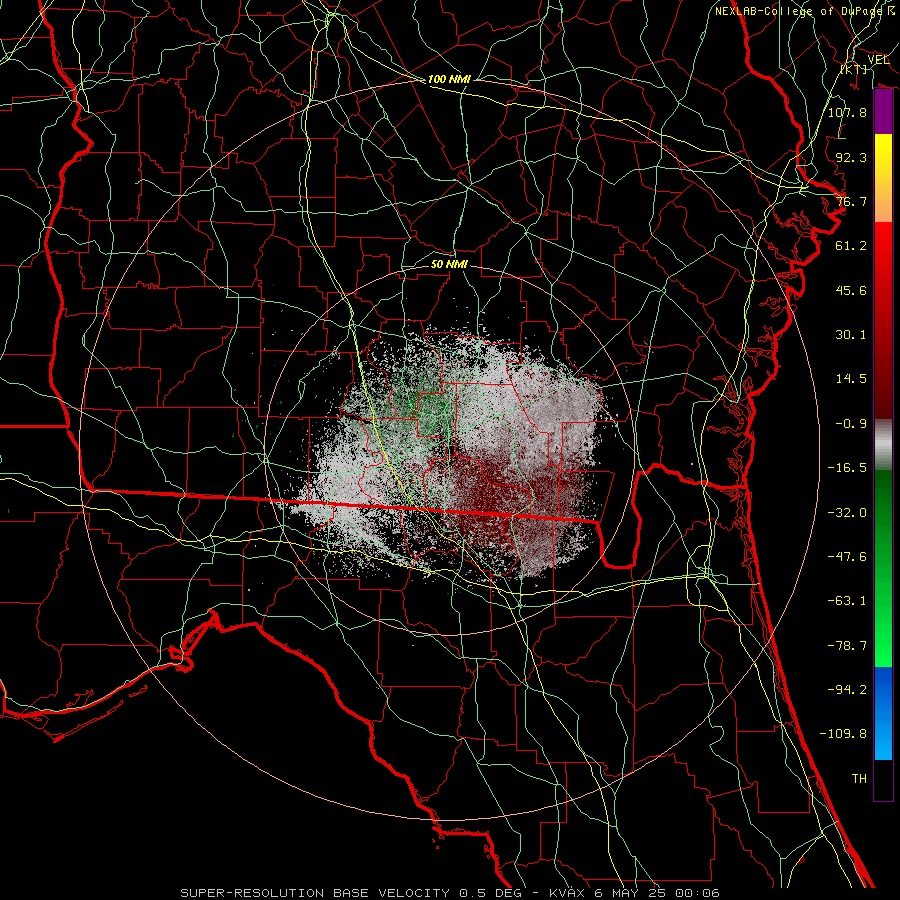Click the purple segment of the velocity color bar
Screen dimensions: 900x900
883,112
